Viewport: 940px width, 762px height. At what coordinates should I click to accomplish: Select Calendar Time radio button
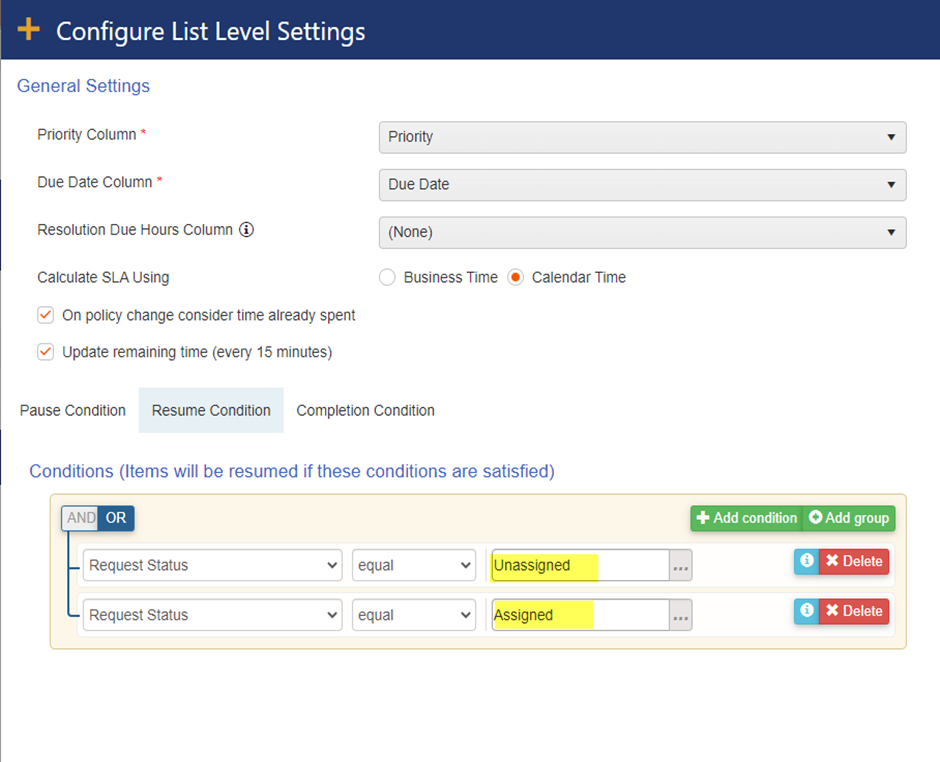pos(516,278)
